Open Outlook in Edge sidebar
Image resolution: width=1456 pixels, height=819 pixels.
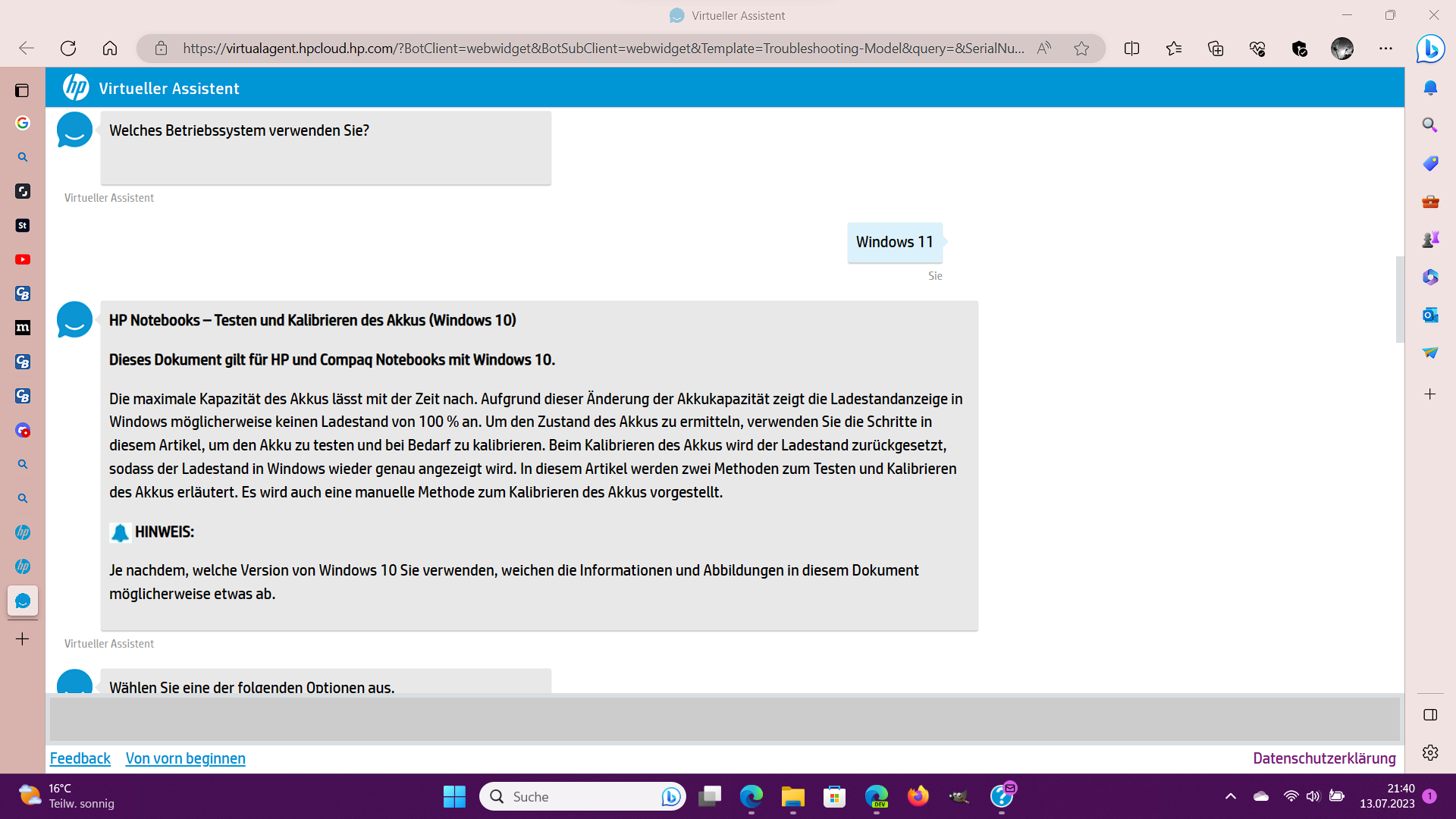[1430, 315]
